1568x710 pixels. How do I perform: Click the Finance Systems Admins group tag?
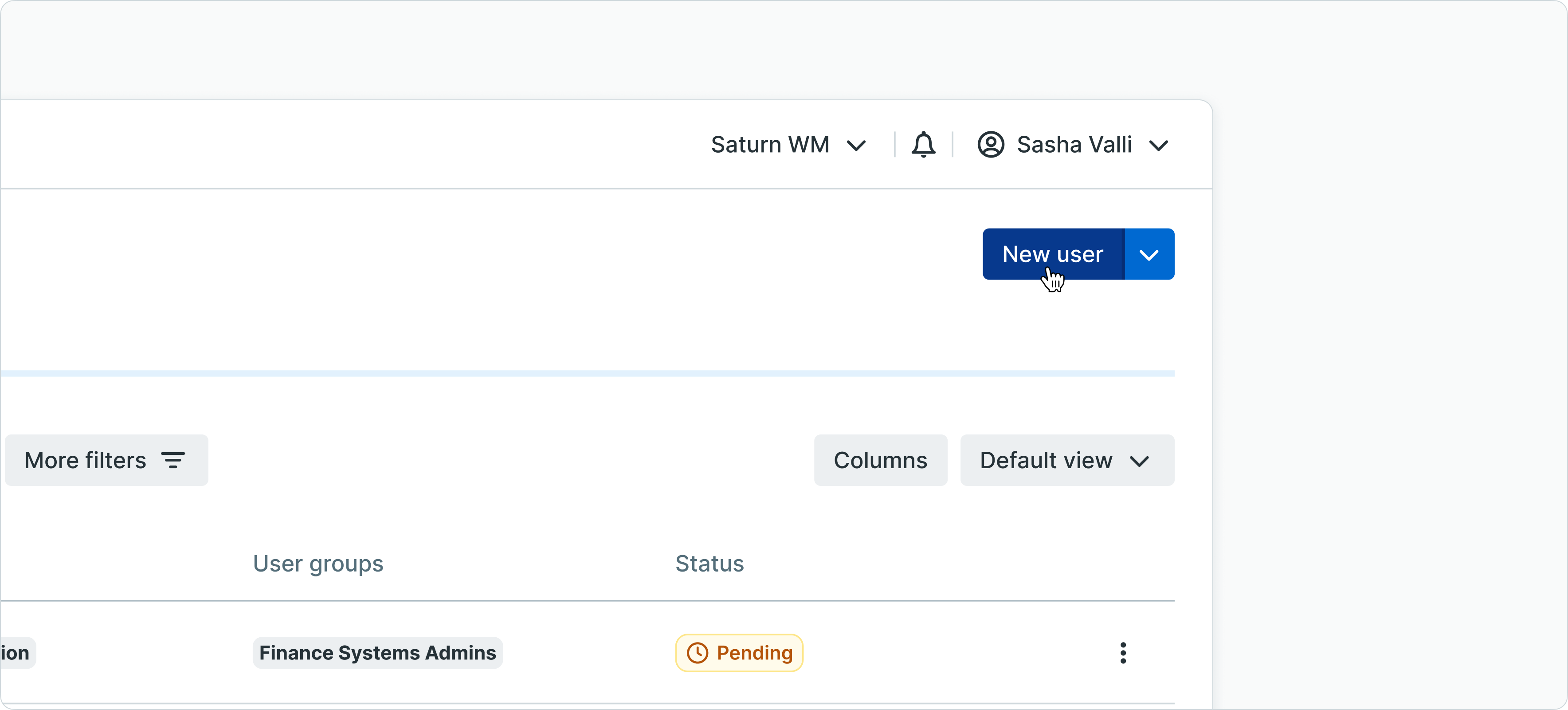pyautogui.click(x=377, y=653)
